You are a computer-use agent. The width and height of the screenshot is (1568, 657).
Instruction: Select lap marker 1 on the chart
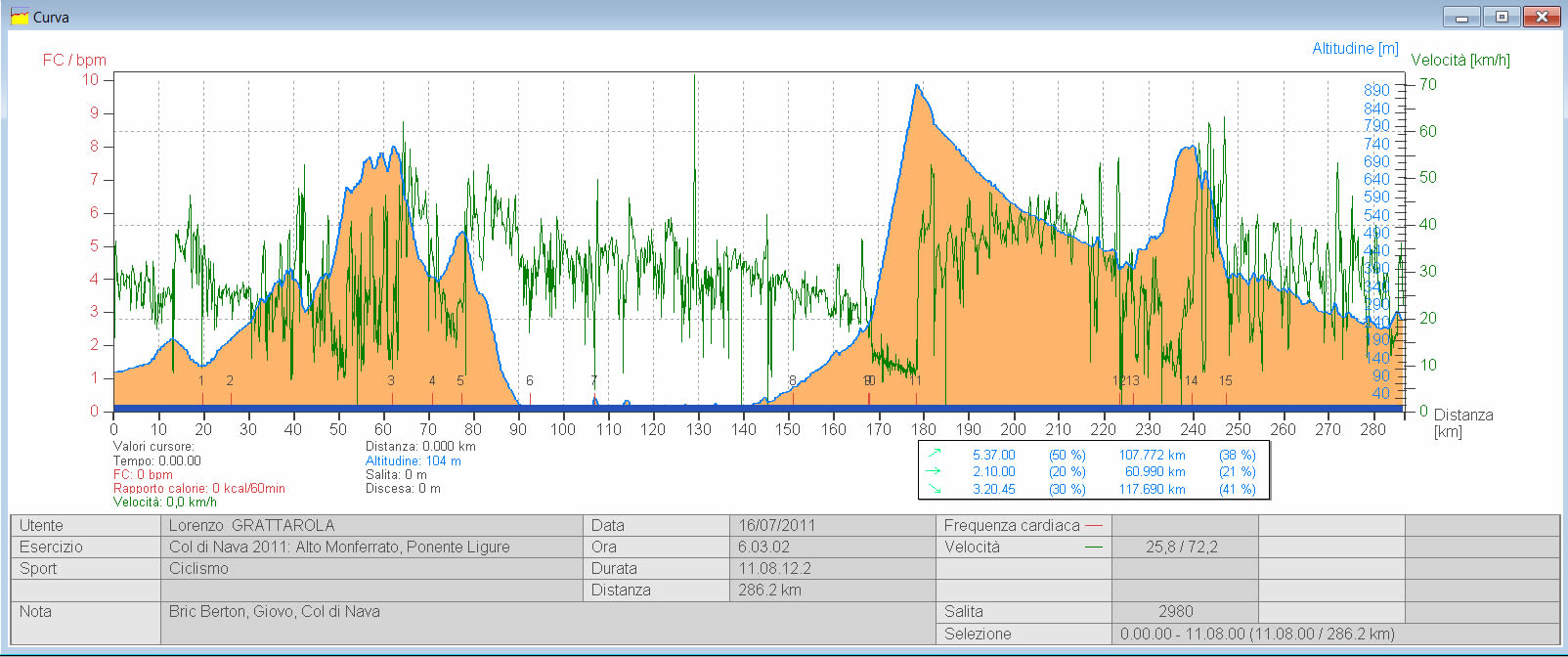(201, 381)
